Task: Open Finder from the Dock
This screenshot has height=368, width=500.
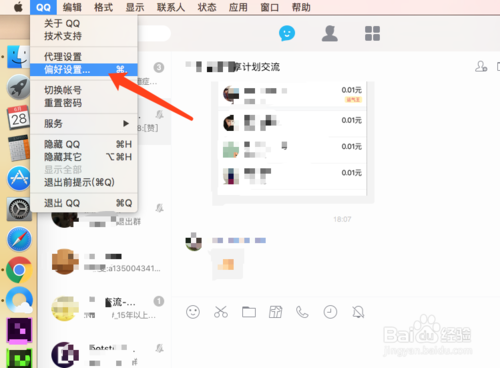Action: (x=19, y=57)
